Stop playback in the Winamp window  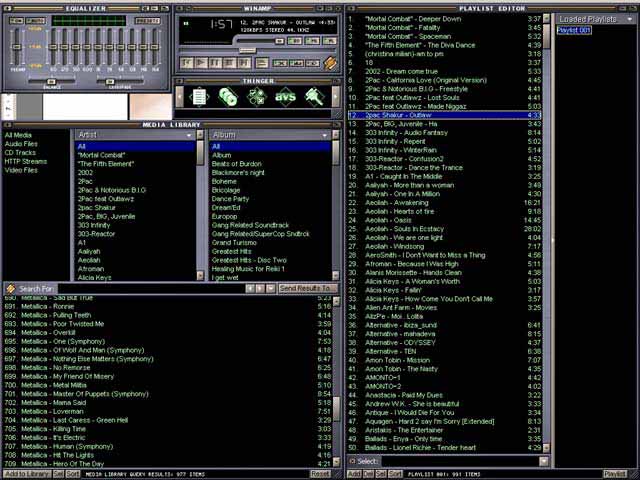click(x=229, y=63)
